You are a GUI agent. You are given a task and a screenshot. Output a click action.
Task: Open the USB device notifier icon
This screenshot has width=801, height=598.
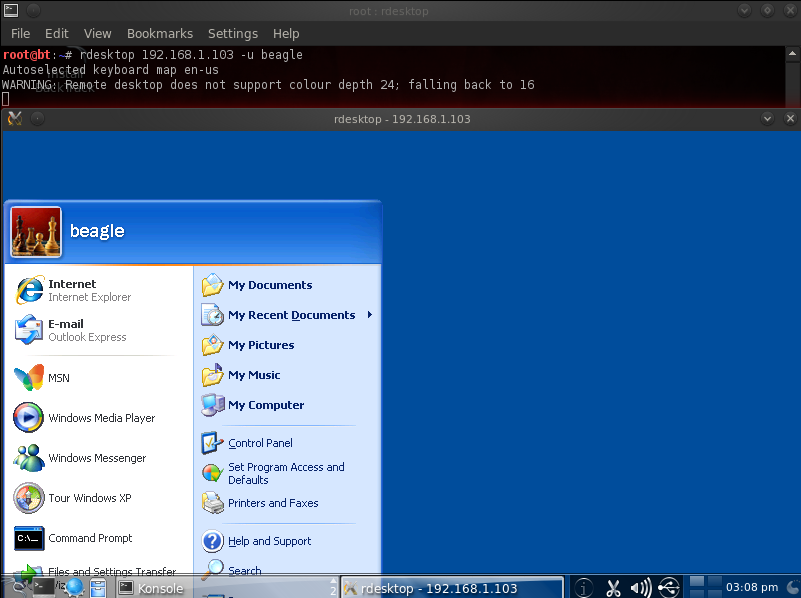668,587
